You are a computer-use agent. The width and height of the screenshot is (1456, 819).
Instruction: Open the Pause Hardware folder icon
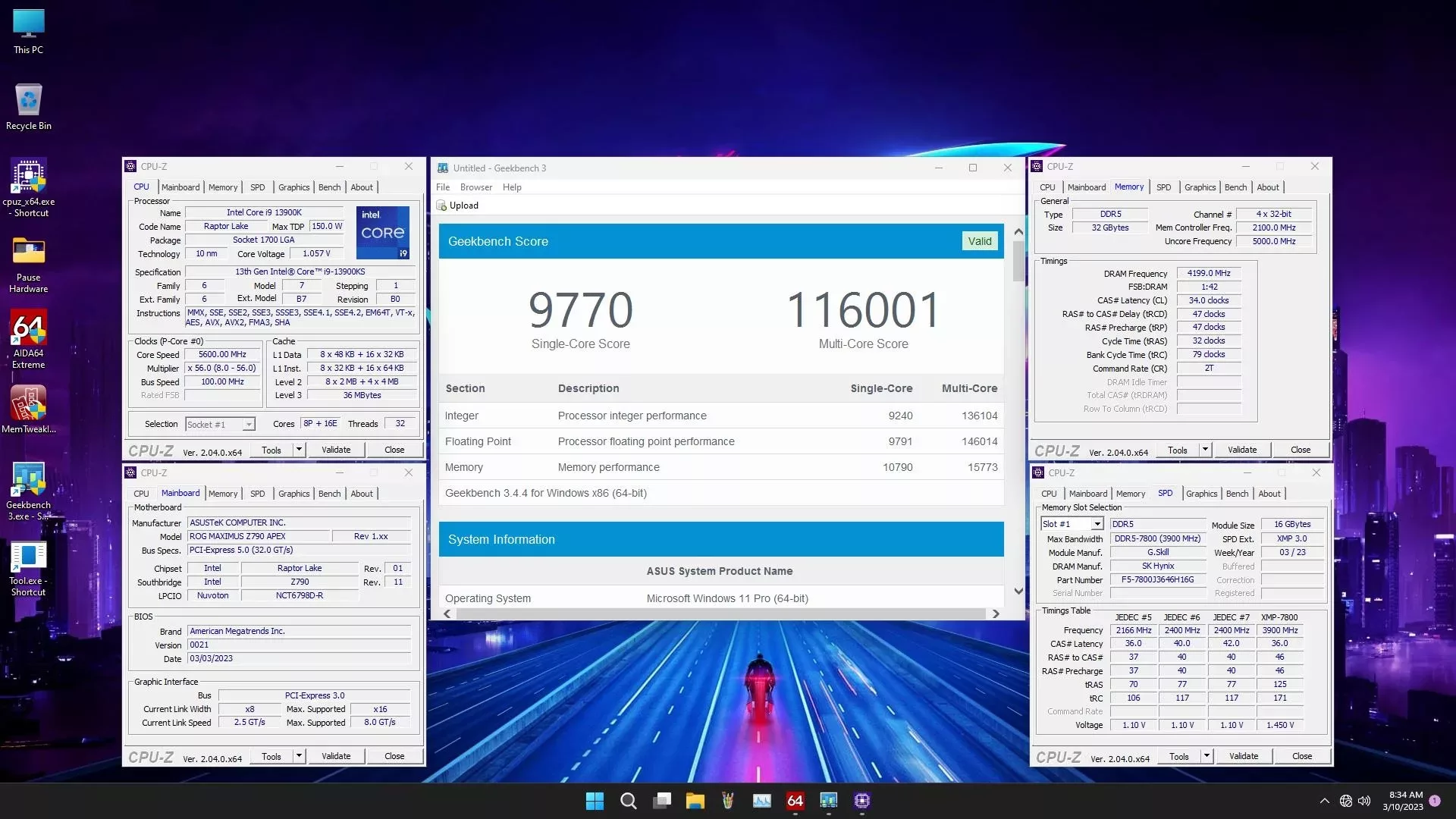click(28, 252)
